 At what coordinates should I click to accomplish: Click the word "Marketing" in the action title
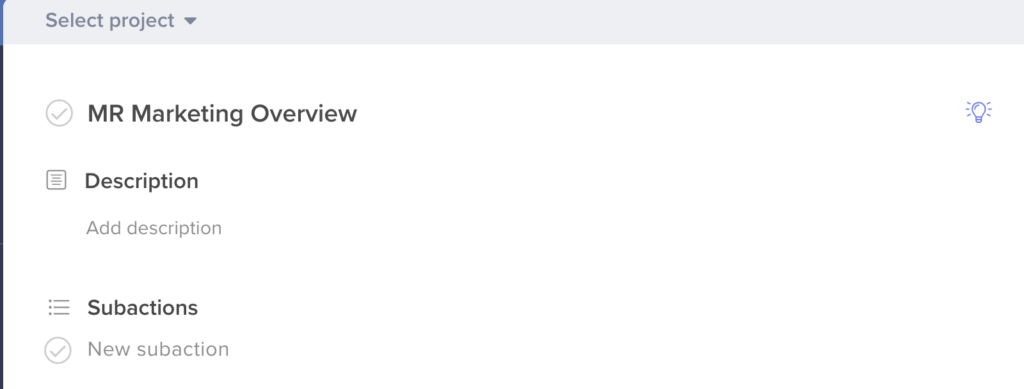pyautogui.click(x=187, y=114)
